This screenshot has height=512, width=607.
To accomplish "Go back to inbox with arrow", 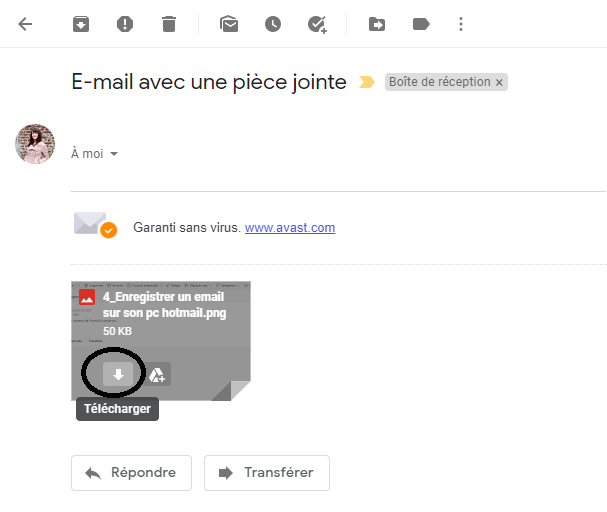I will [x=25, y=24].
